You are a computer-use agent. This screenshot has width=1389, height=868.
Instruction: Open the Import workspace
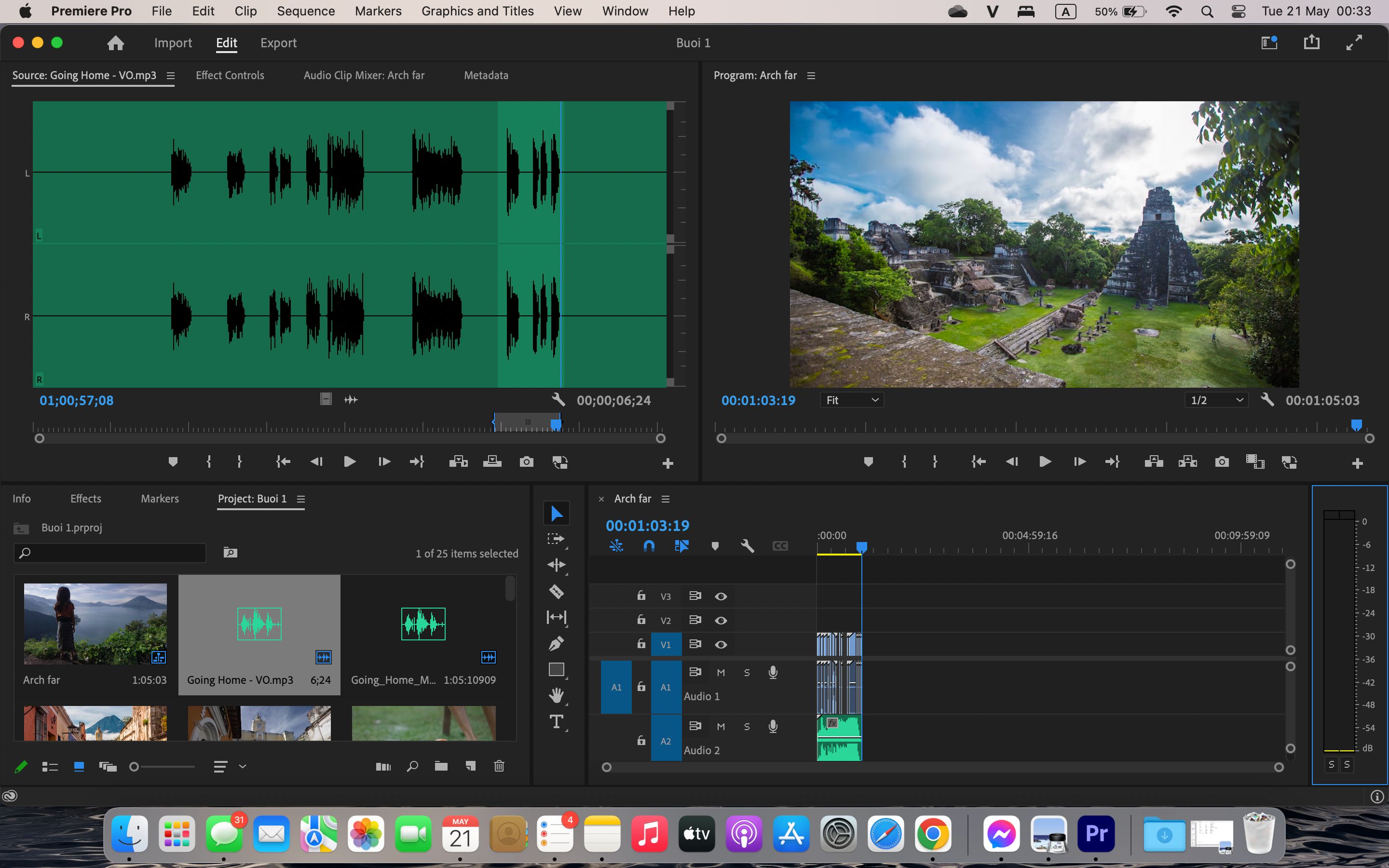click(x=173, y=43)
